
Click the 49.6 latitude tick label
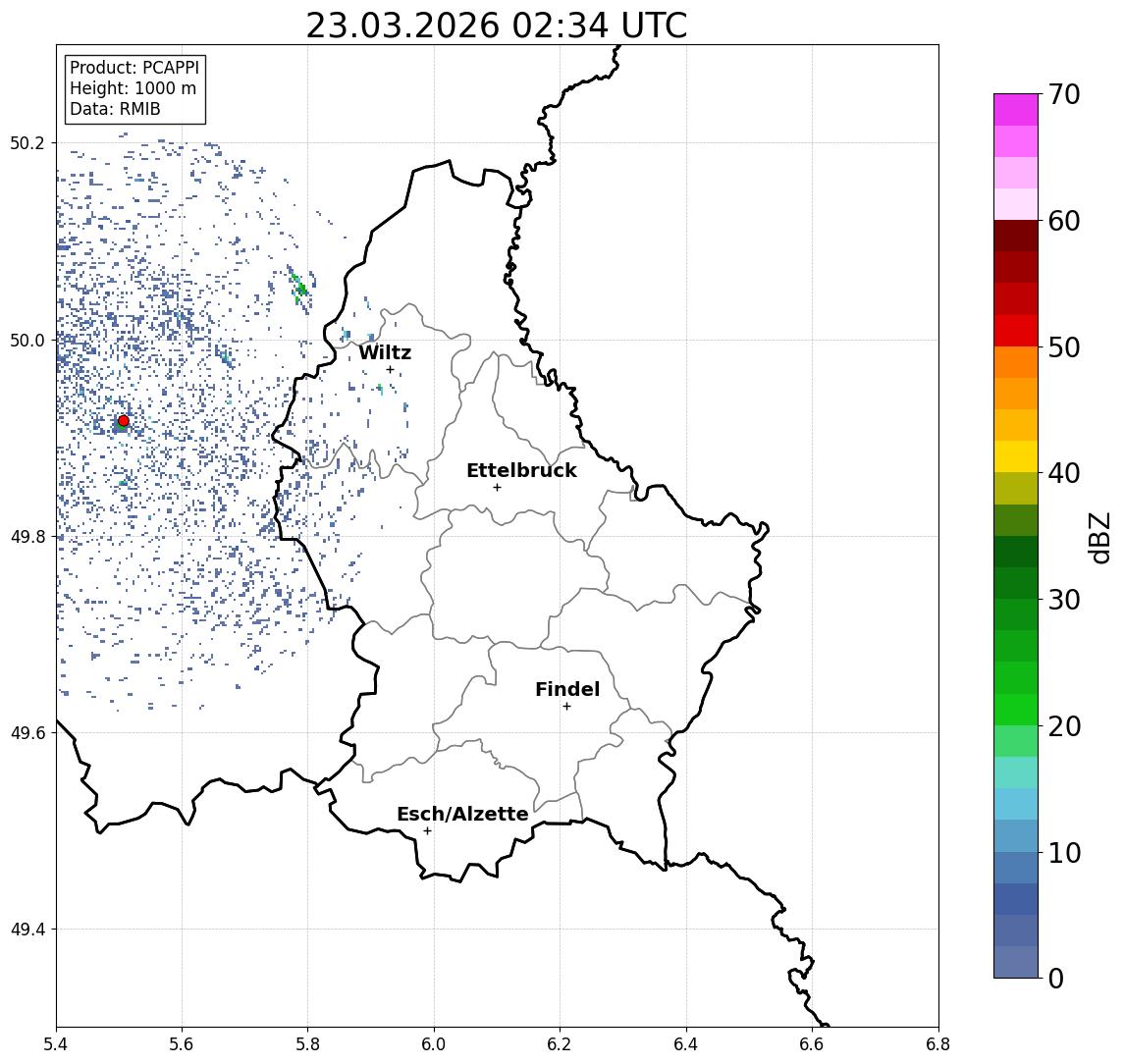click(x=27, y=733)
